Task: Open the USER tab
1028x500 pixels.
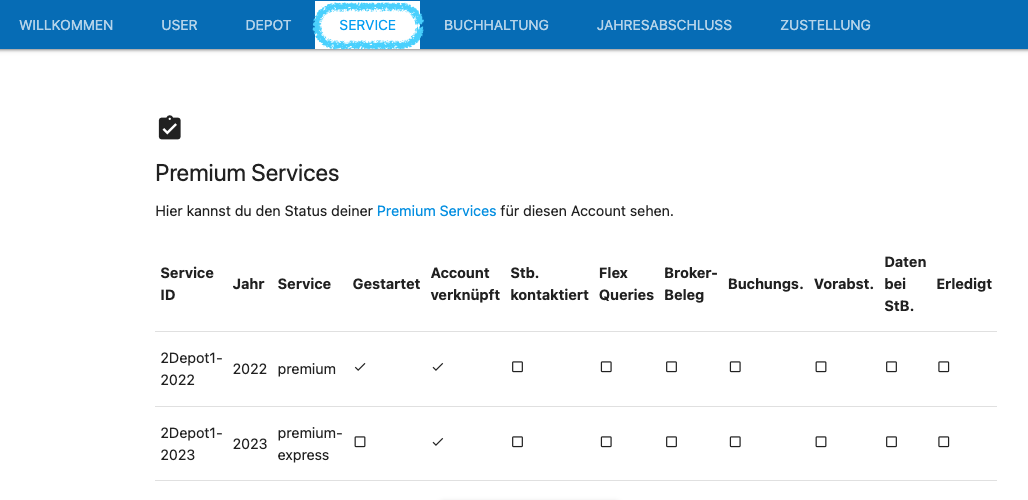Action: pyautogui.click(x=180, y=25)
